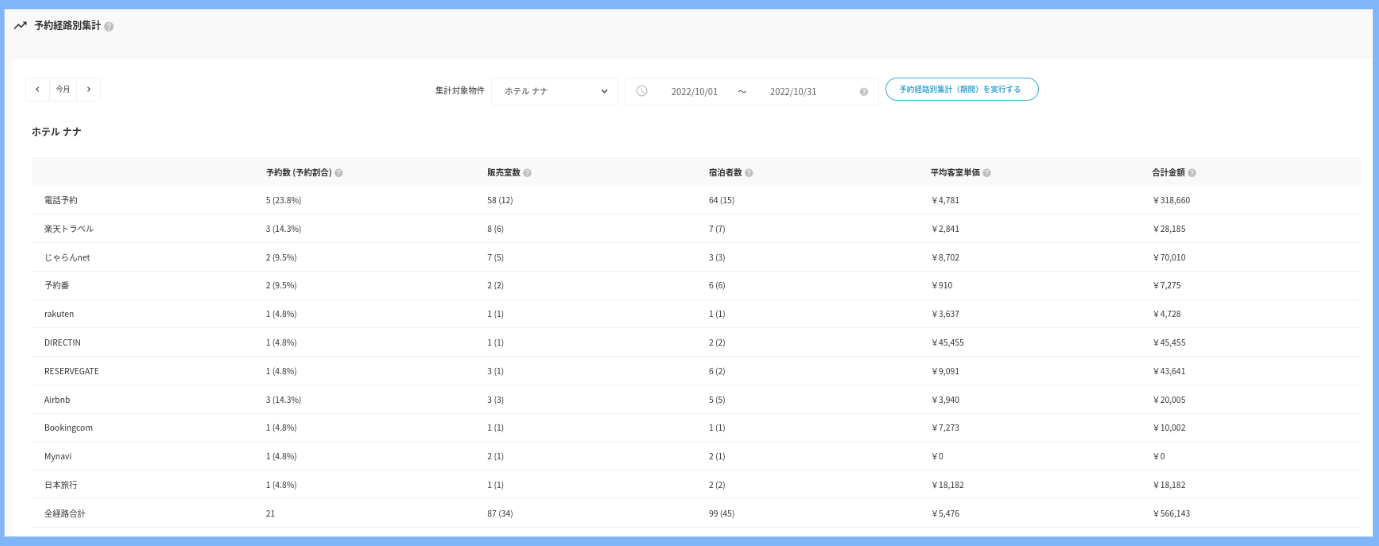Click the help icon next to 予約数 (予約割合)

[x=339, y=173]
